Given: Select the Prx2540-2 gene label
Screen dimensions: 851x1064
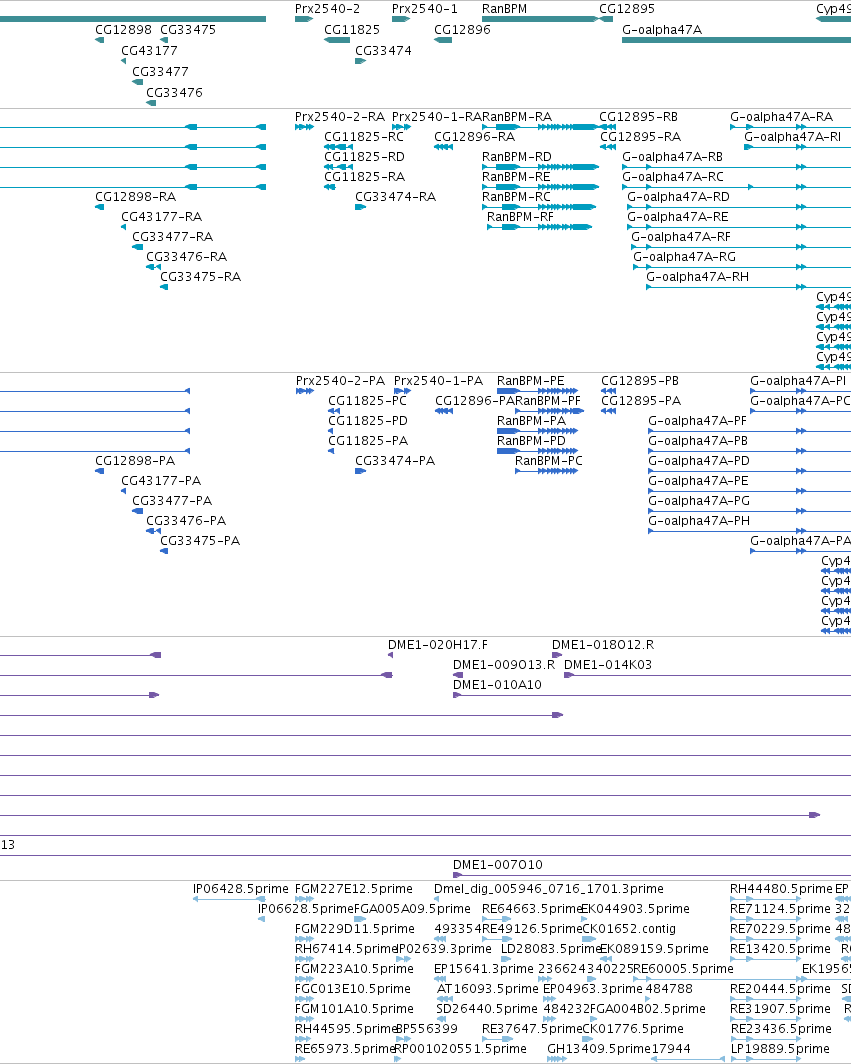Looking at the screenshot, I should point(327,9).
